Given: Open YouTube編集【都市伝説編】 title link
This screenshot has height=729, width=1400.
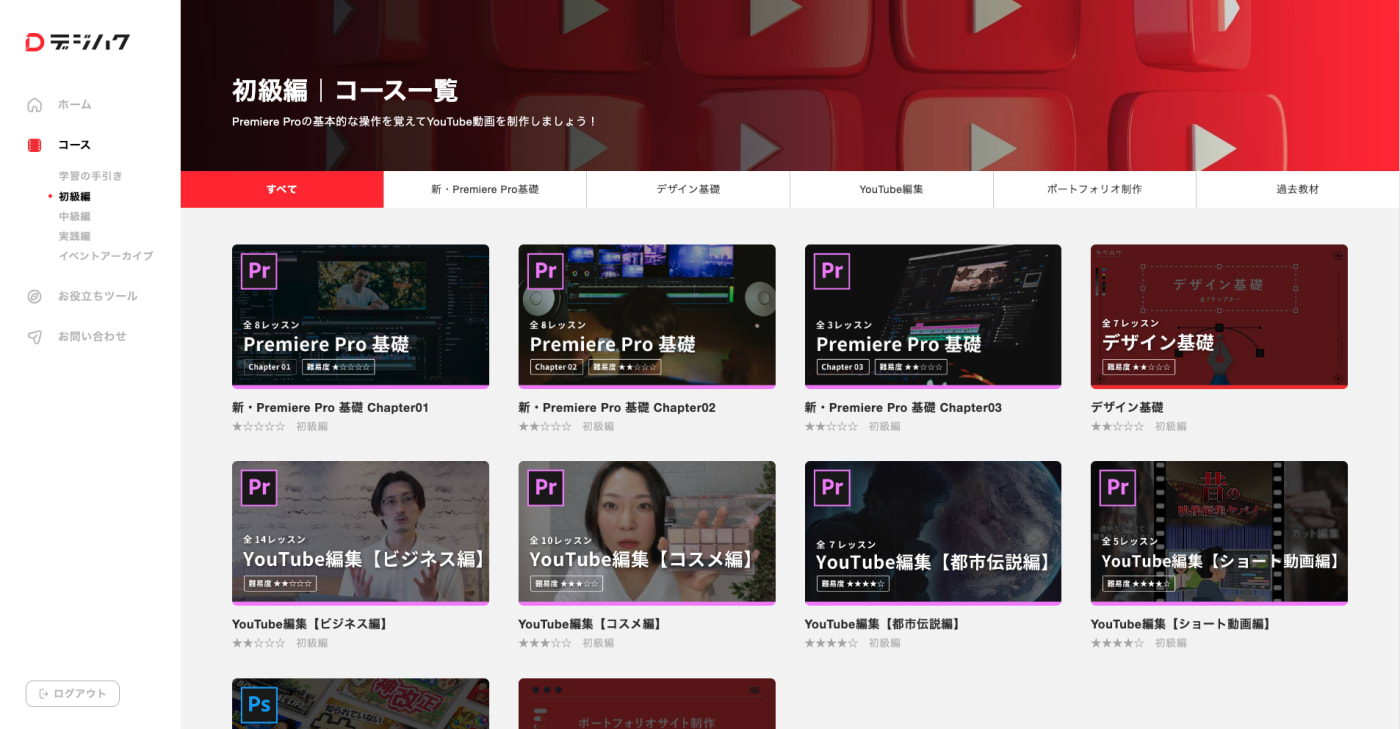Looking at the screenshot, I should [x=883, y=624].
